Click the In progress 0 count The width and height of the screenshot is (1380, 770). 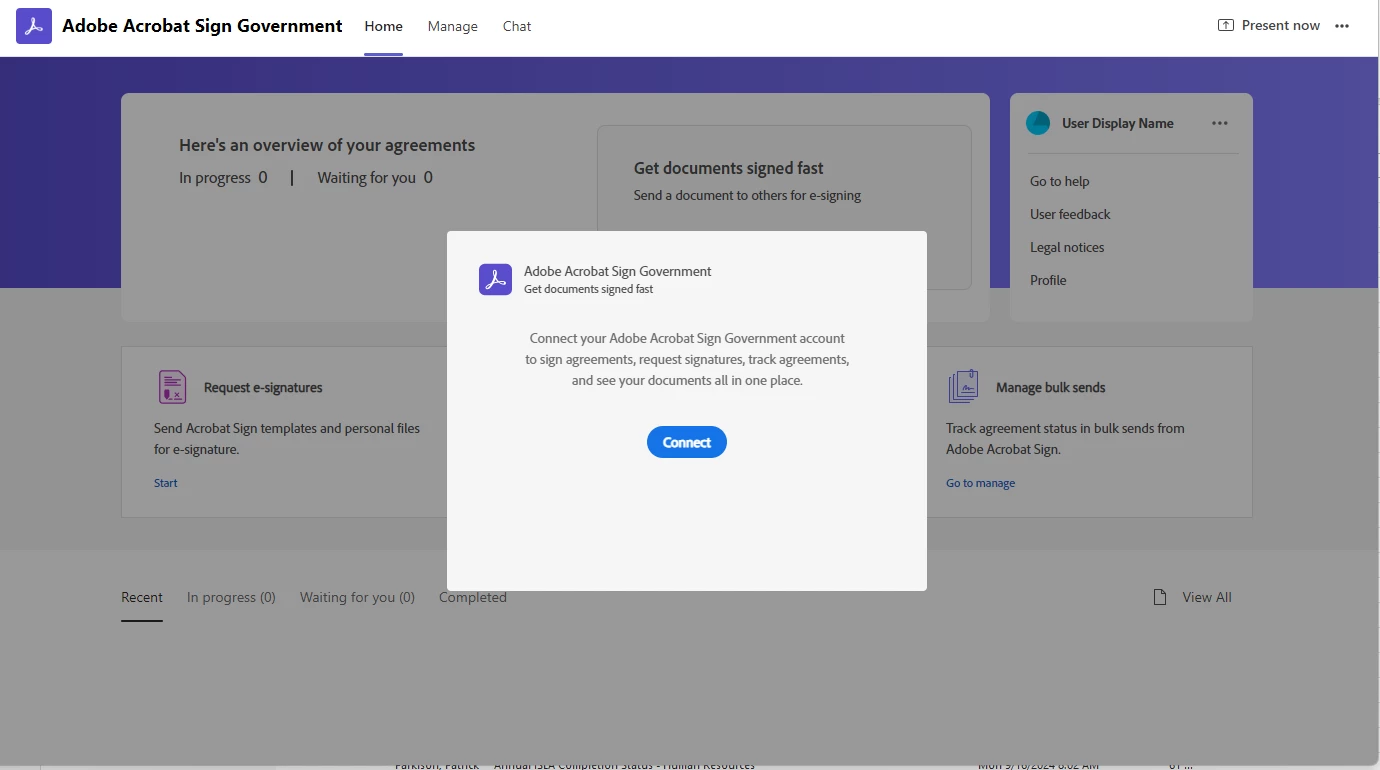click(223, 178)
